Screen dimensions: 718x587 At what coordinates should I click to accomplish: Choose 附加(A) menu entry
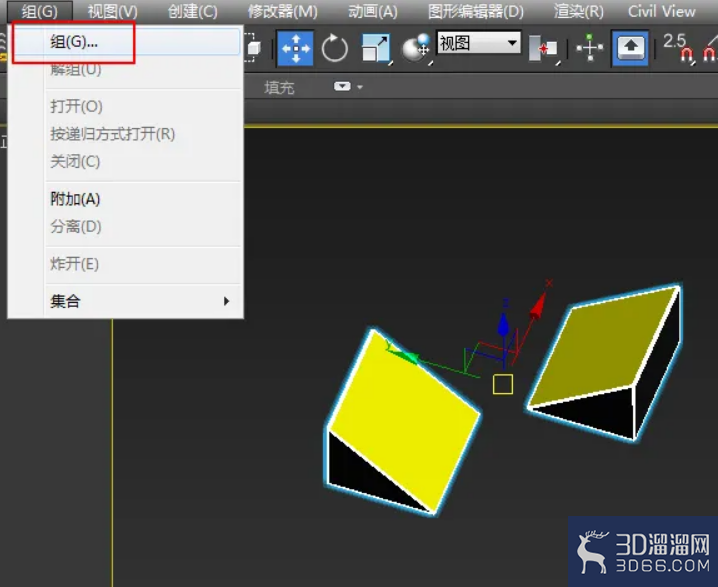[126, 199]
